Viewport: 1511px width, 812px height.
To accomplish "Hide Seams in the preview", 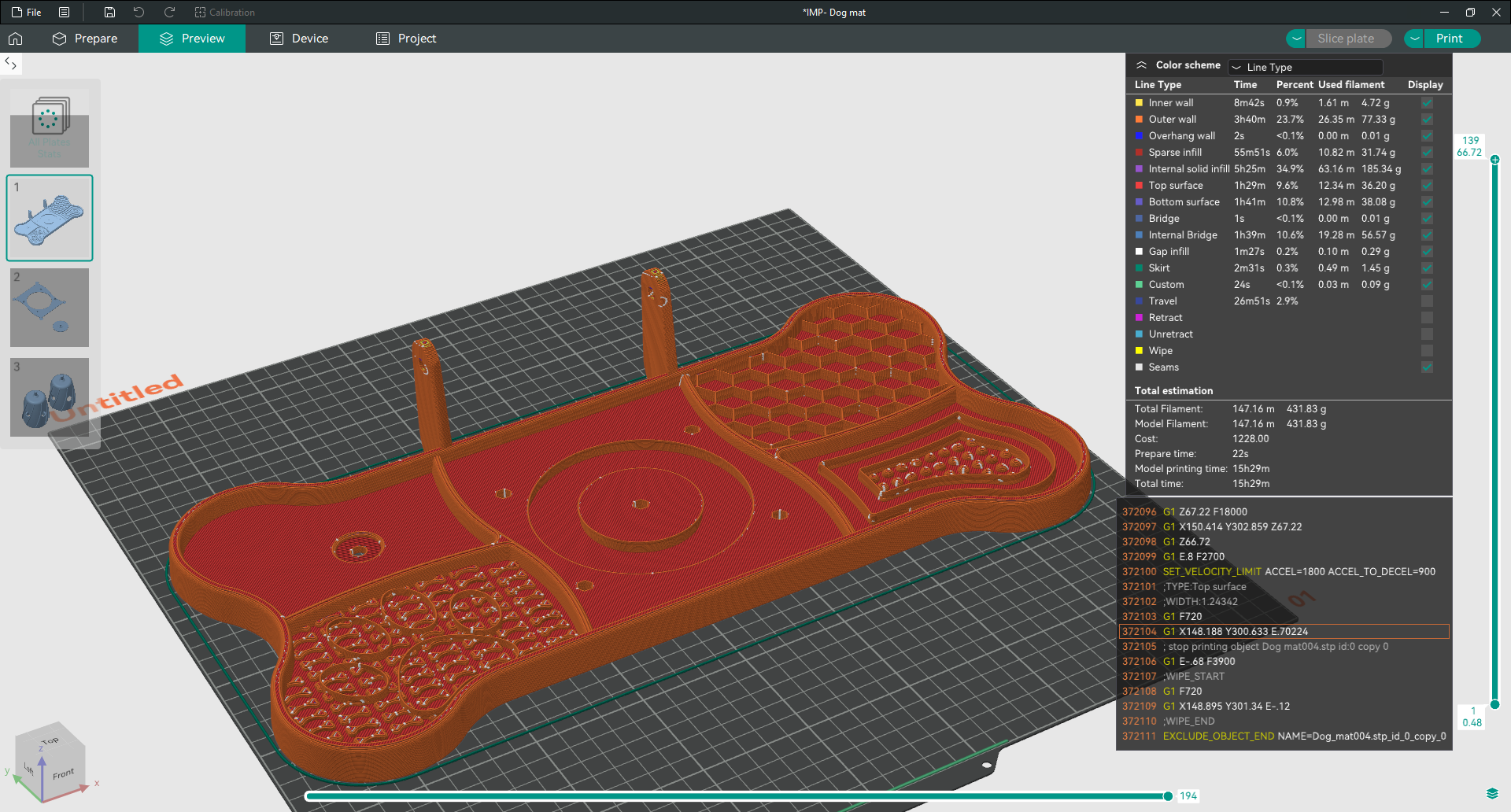I will (x=1427, y=367).
